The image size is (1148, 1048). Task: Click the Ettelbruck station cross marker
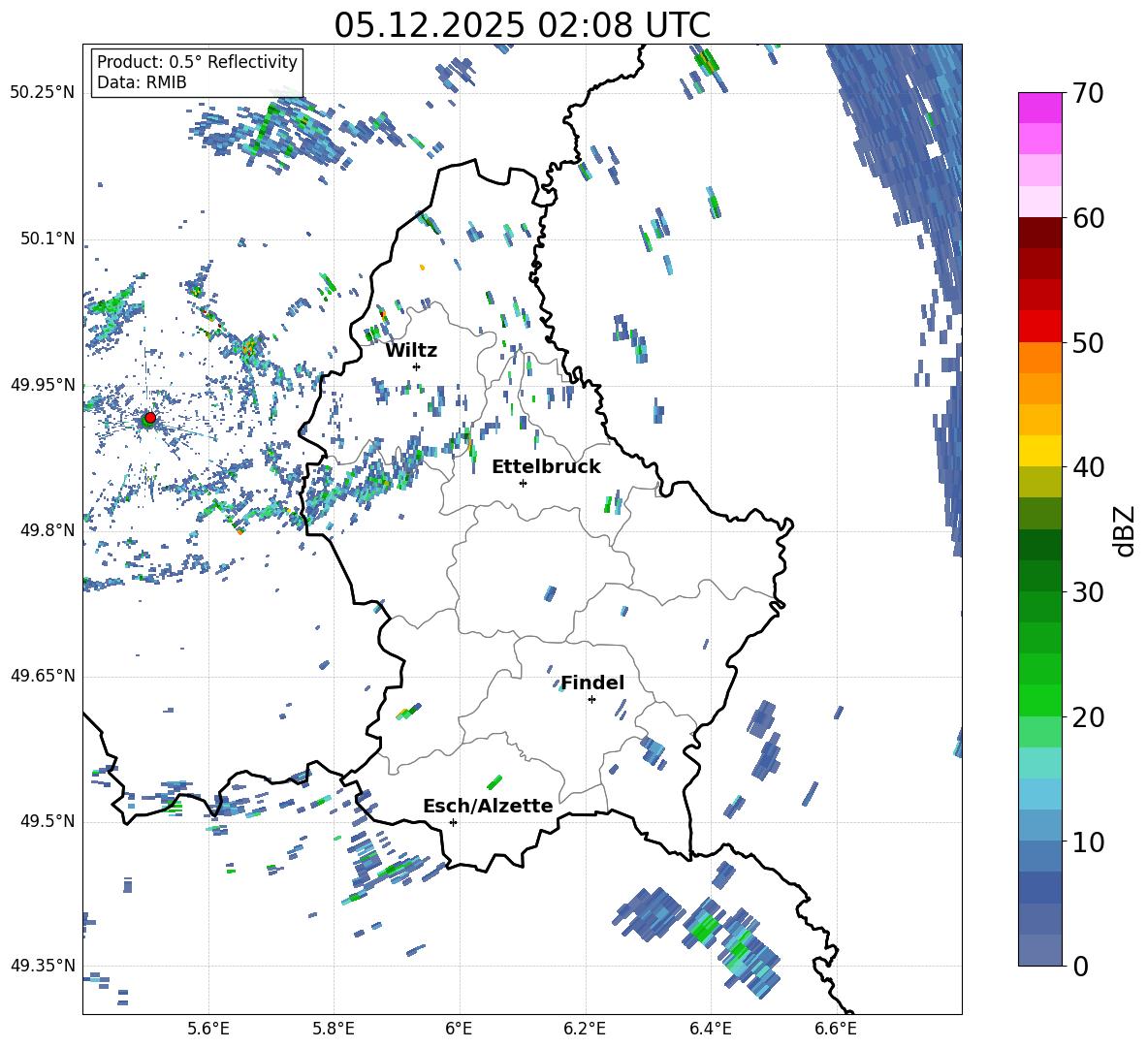tap(523, 483)
